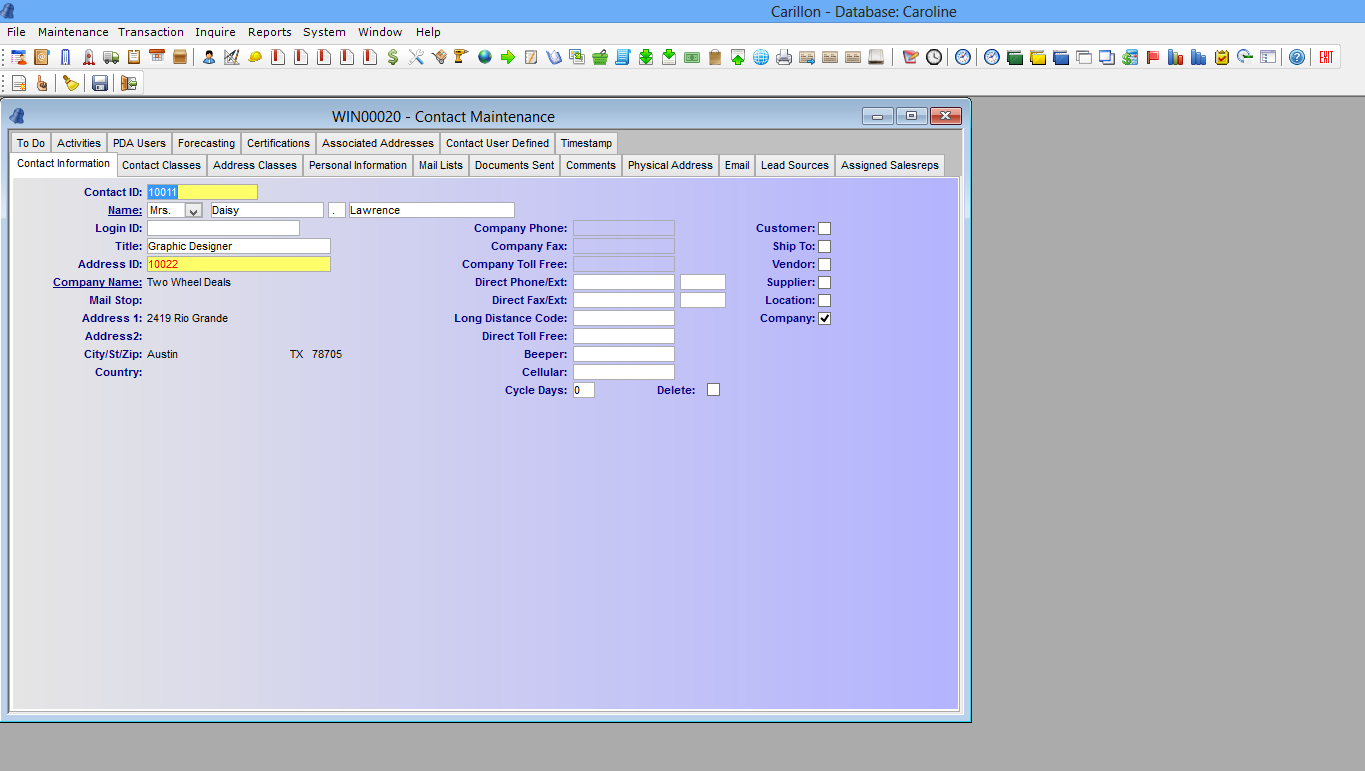Click the green dollar sign toolbar icon
Image resolution: width=1365 pixels, height=771 pixels.
[x=393, y=57]
